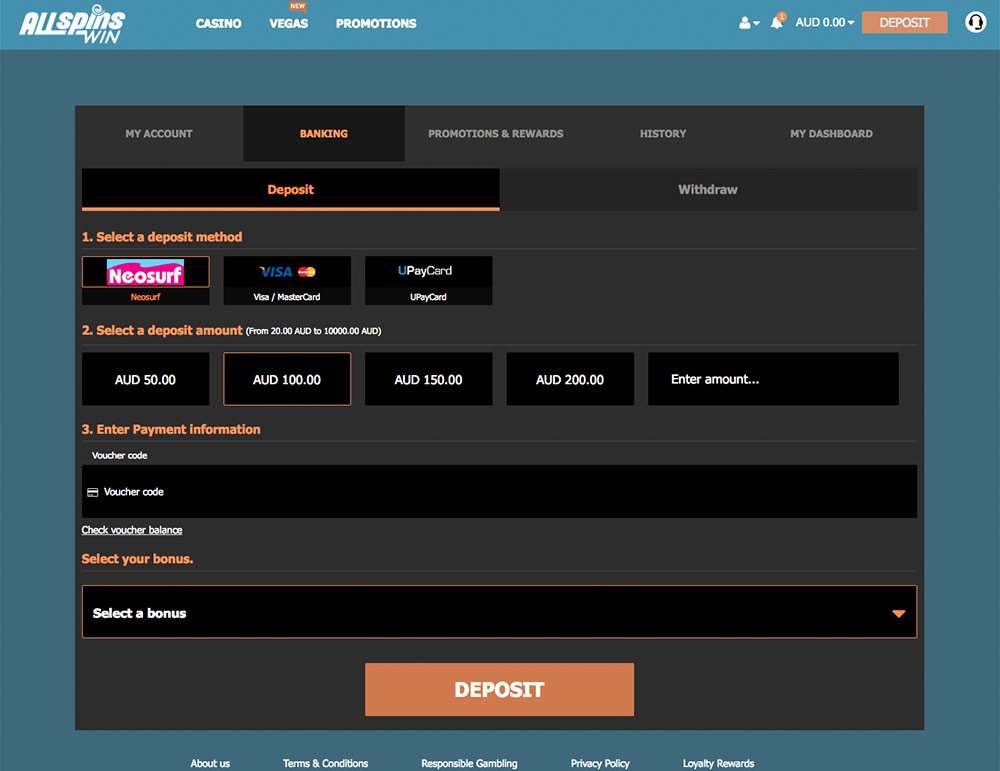The width and height of the screenshot is (1000, 771).
Task: Choose AUD 150.00 deposit amount
Action: coord(429,379)
